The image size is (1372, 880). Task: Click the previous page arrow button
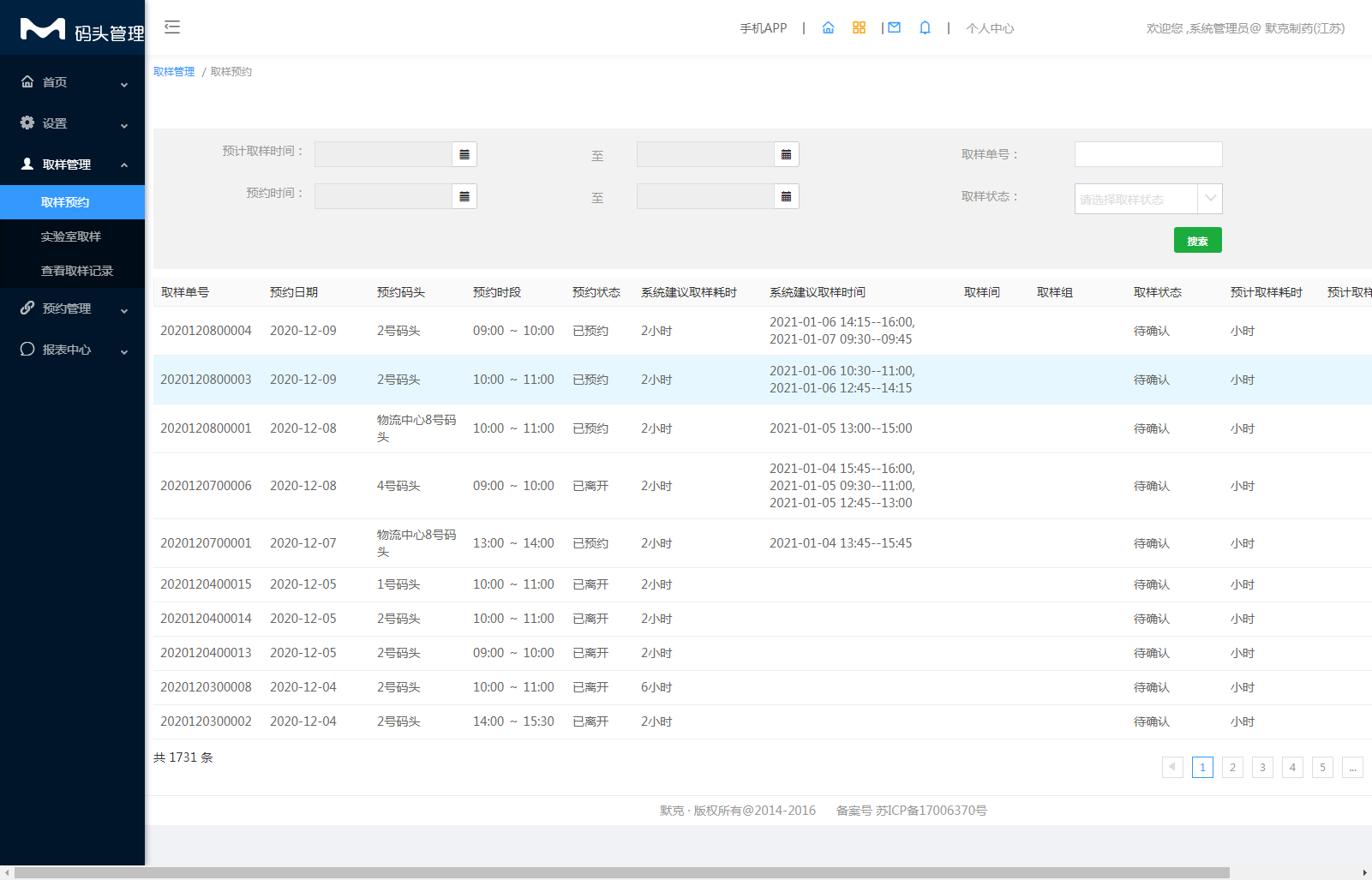click(x=1172, y=767)
